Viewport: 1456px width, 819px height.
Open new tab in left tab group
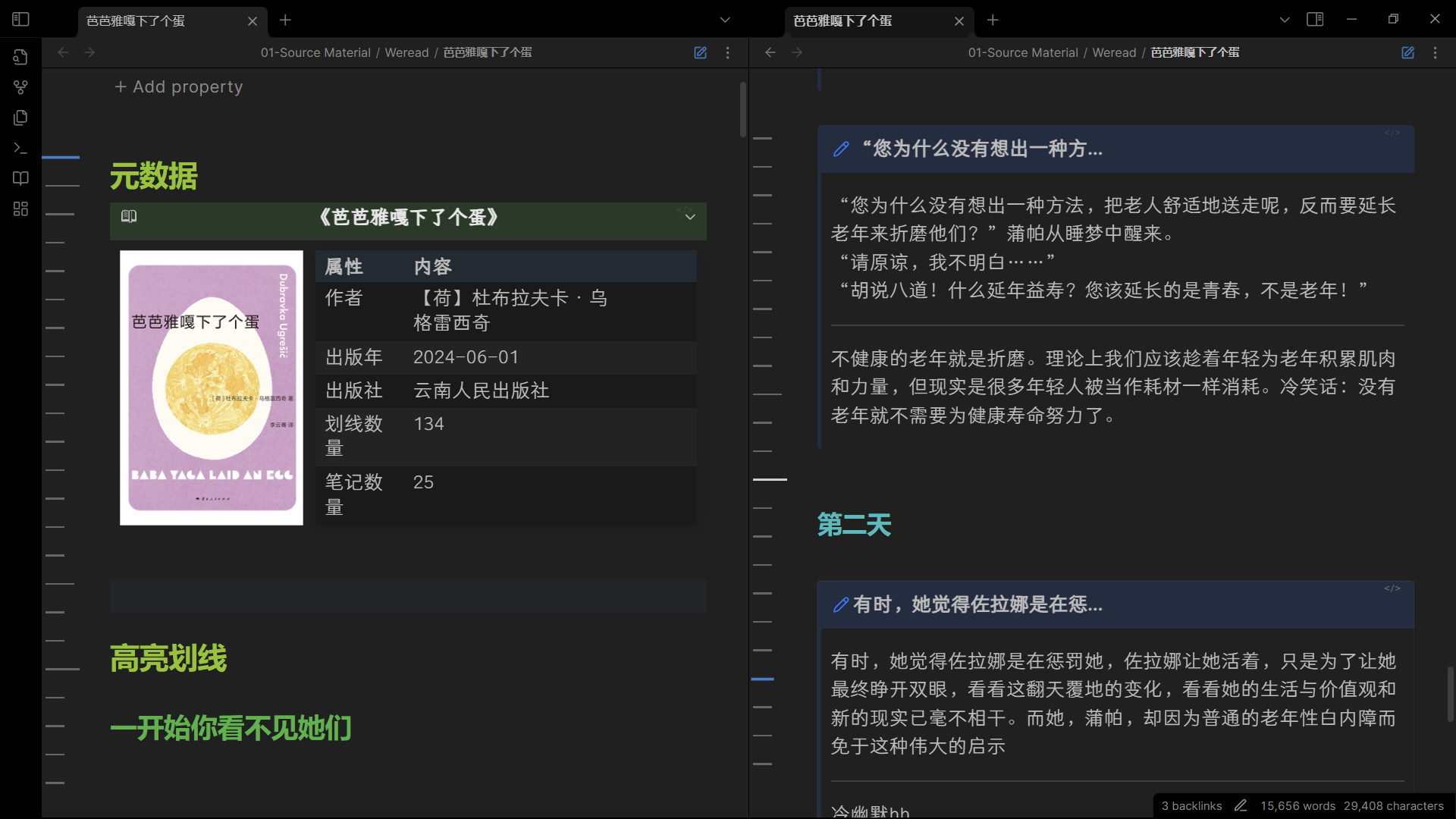[285, 20]
